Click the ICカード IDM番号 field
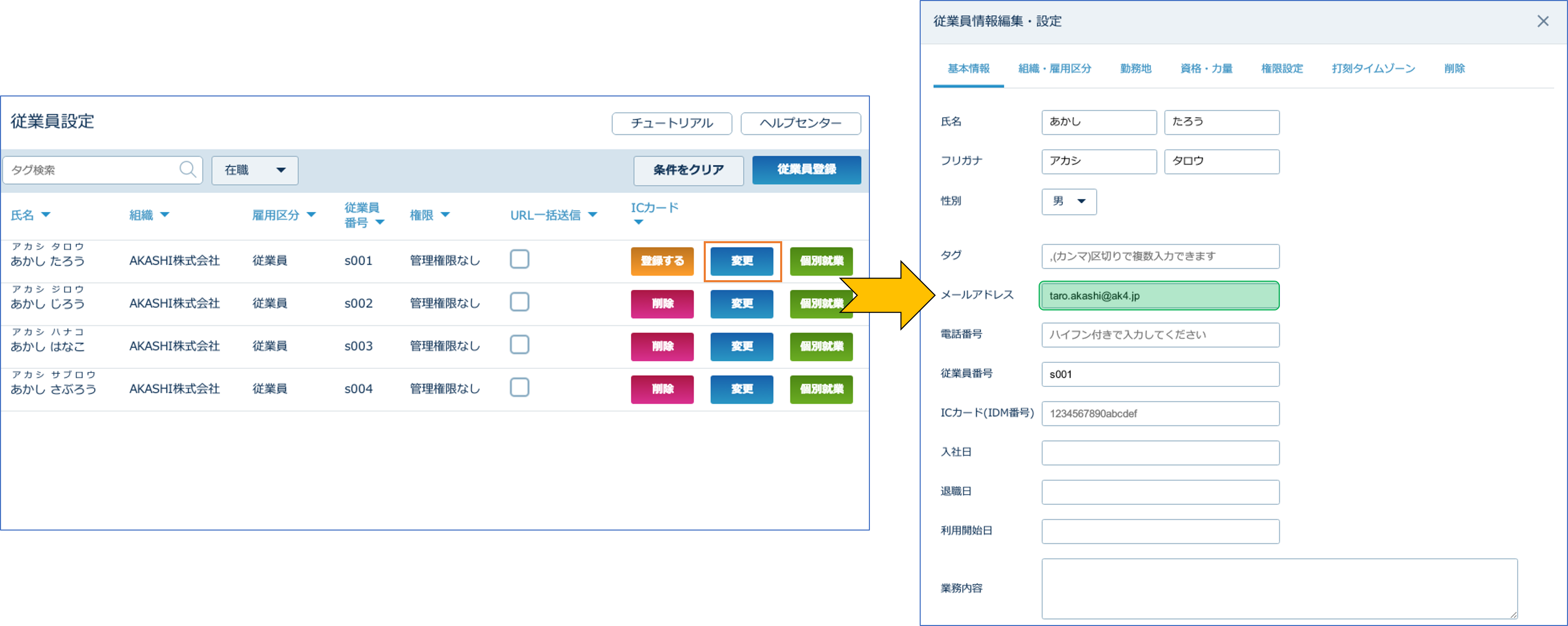The image size is (1568, 626). coord(1160,414)
